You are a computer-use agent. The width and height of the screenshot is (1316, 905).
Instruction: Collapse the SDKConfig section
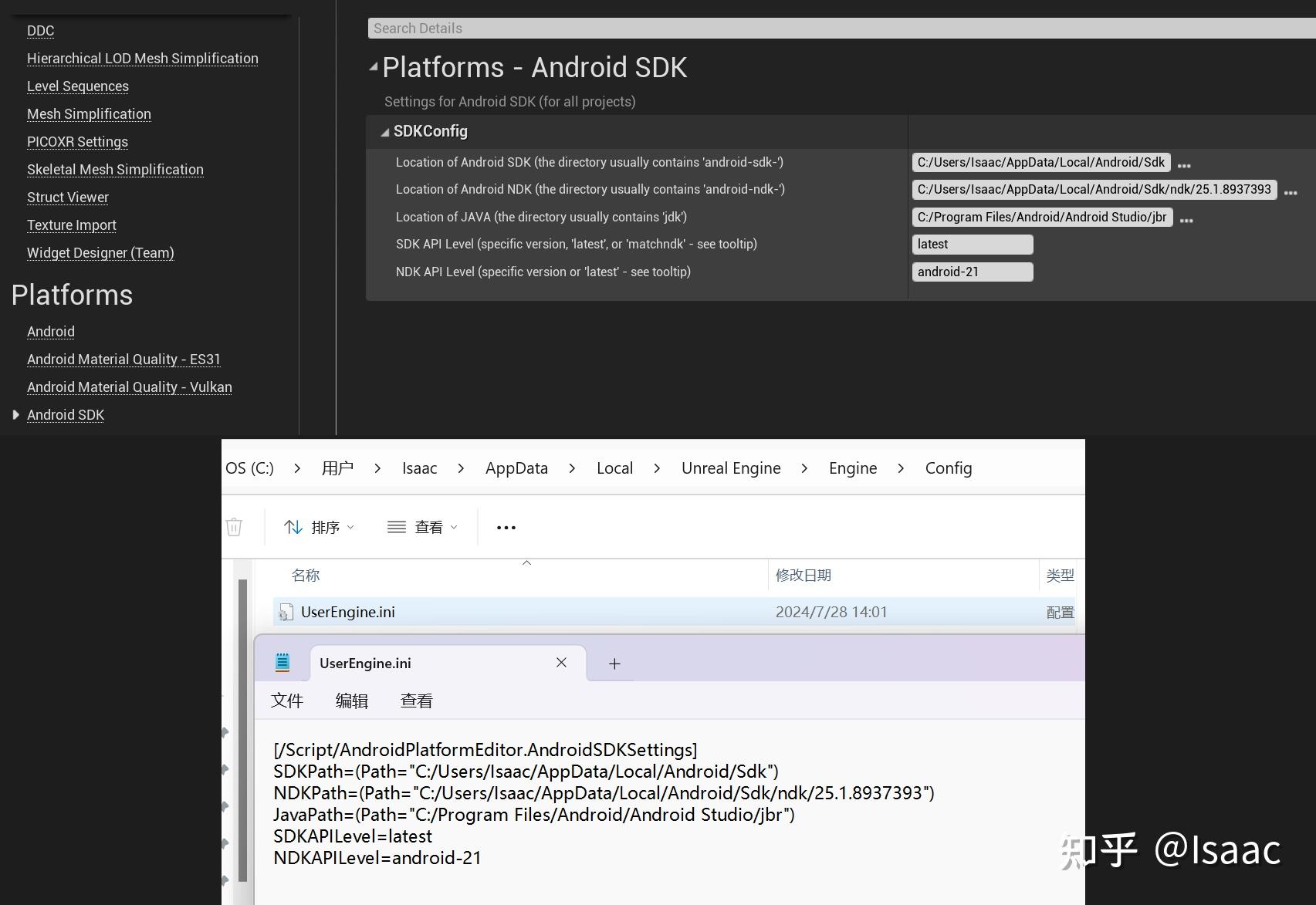coord(384,131)
